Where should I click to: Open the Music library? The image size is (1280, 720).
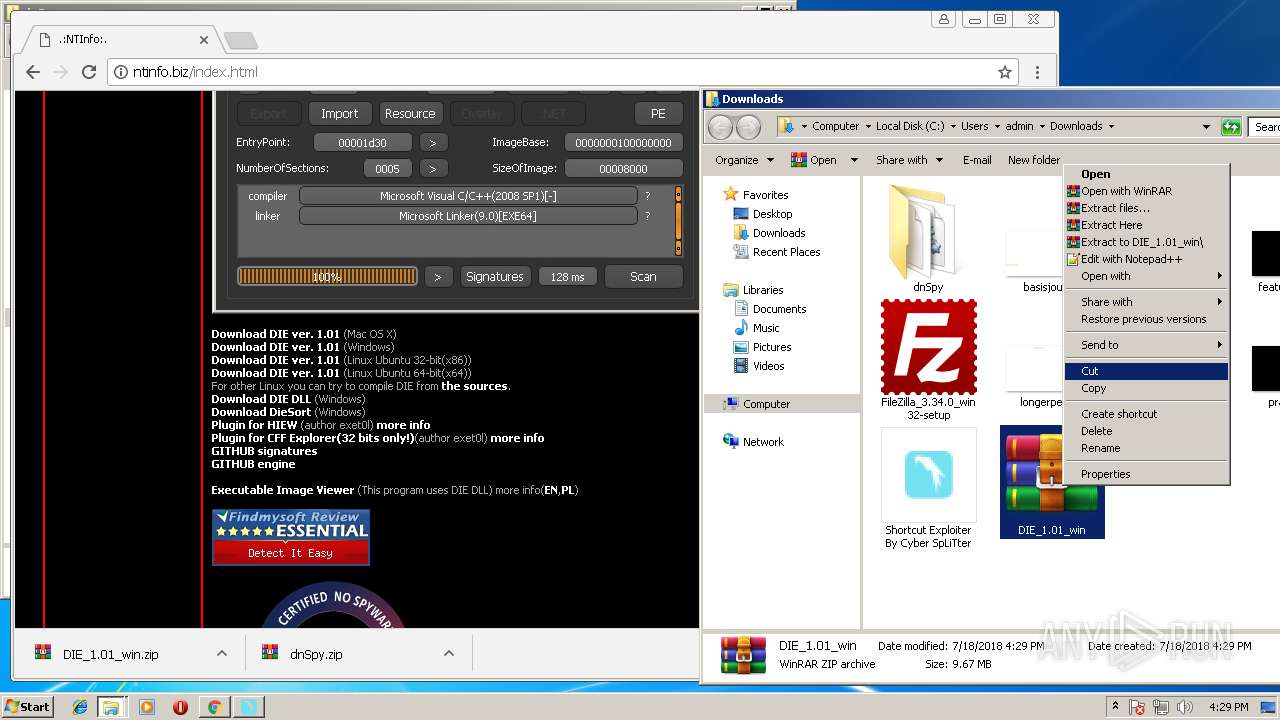tap(766, 328)
